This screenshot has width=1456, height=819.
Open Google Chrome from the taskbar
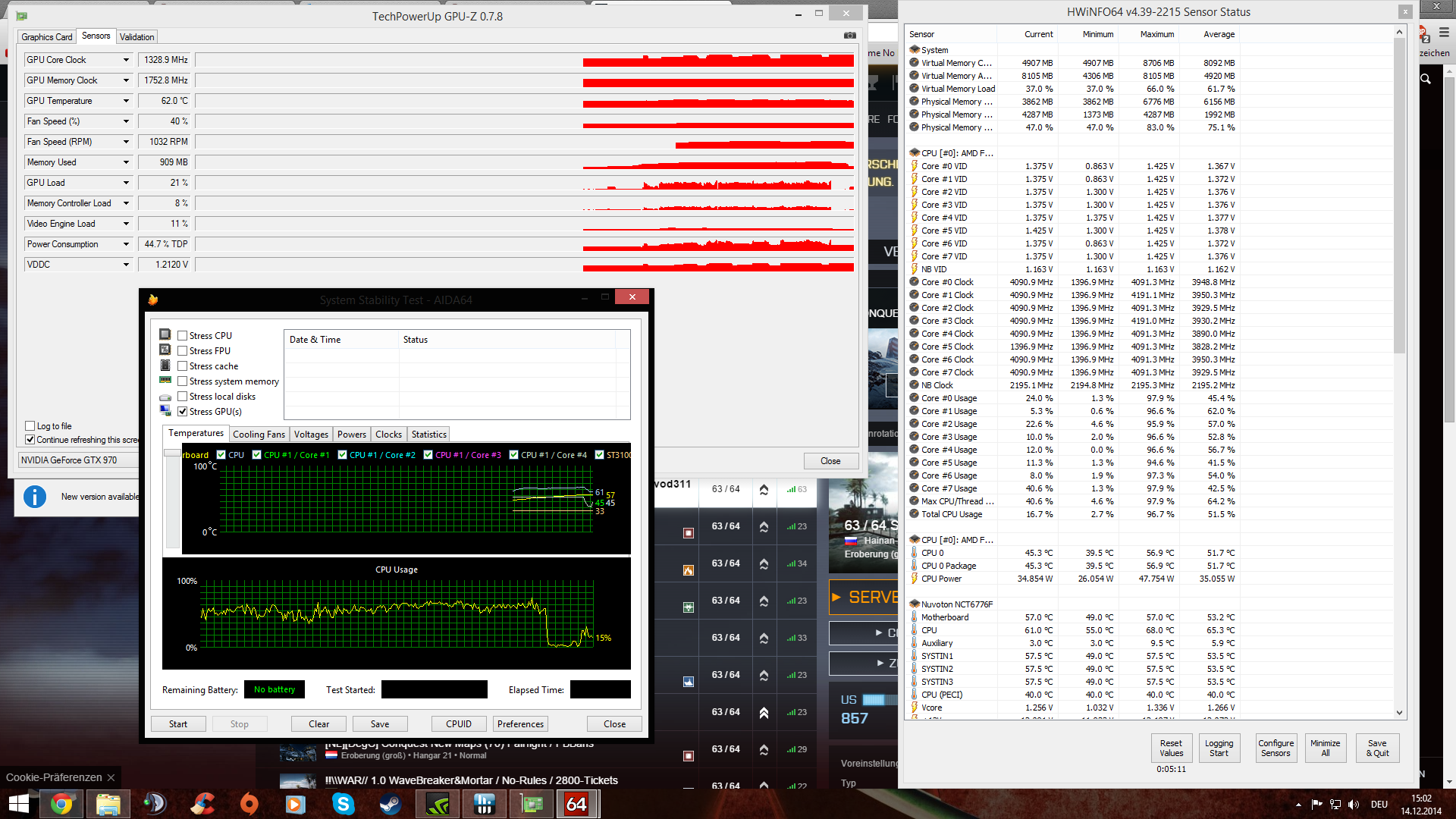[x=61, y=804]
